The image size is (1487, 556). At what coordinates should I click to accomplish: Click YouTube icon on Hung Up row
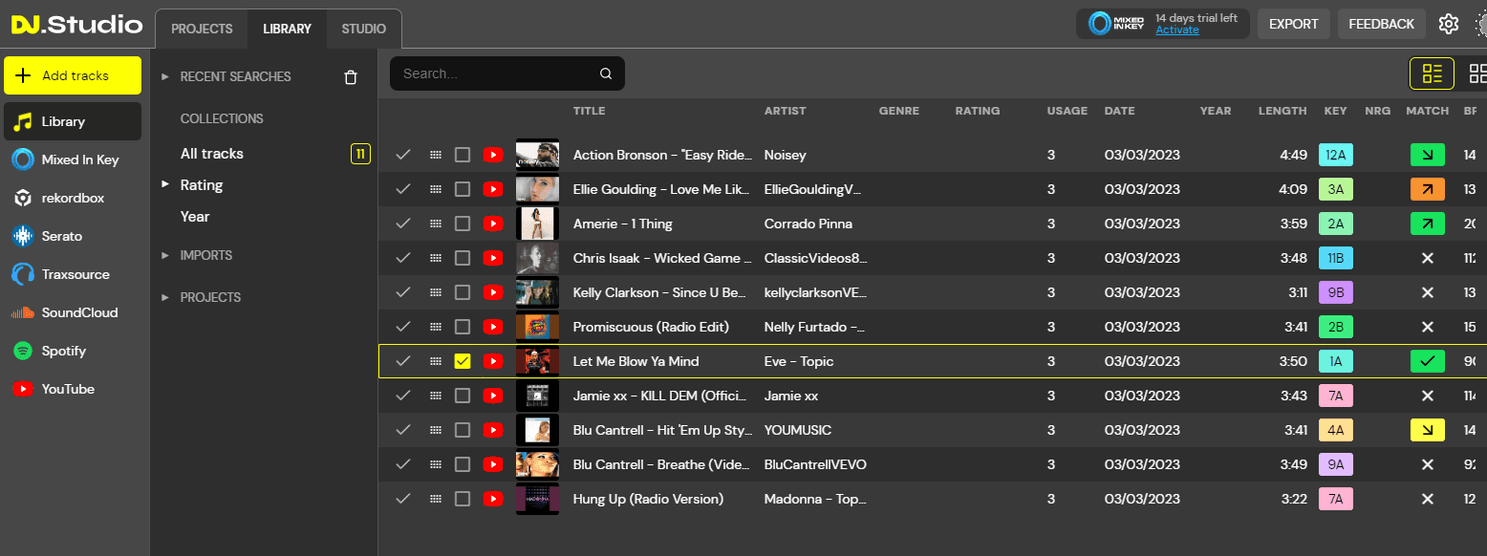point(492,498)
